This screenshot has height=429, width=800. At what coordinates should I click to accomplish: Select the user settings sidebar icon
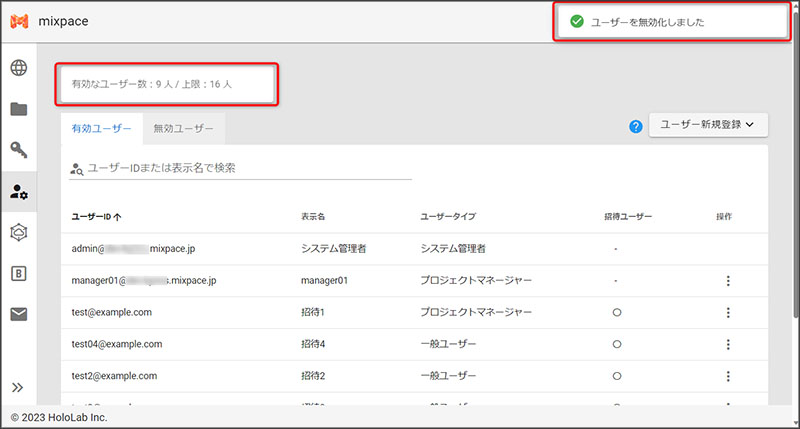19,191
